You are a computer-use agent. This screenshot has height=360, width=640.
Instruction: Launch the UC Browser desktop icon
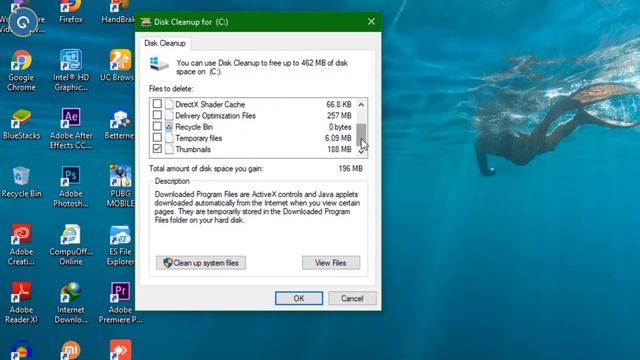click(118, 65)
